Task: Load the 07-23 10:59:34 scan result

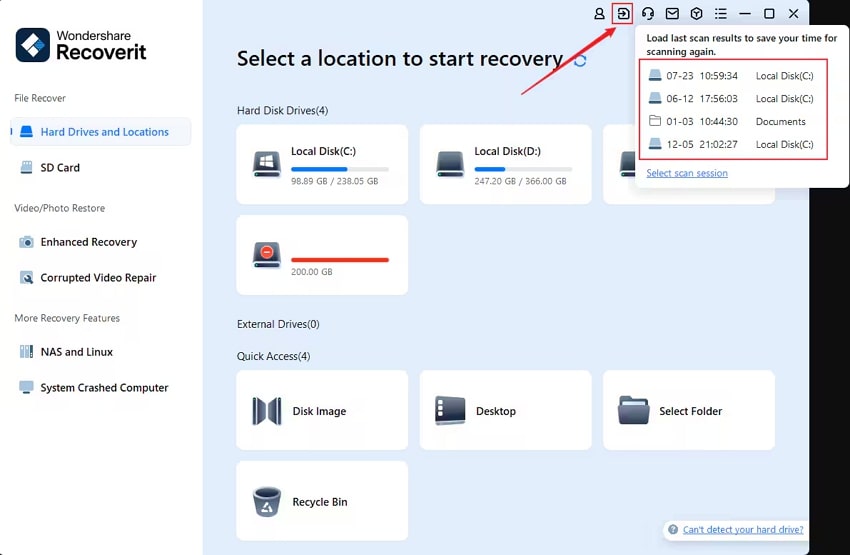Action: [733, 76]
